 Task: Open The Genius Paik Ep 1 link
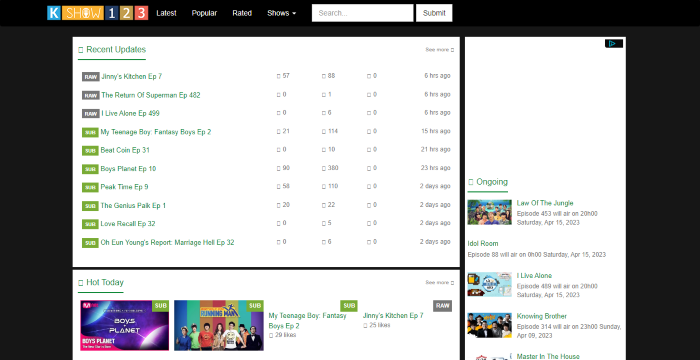point(133,206)
